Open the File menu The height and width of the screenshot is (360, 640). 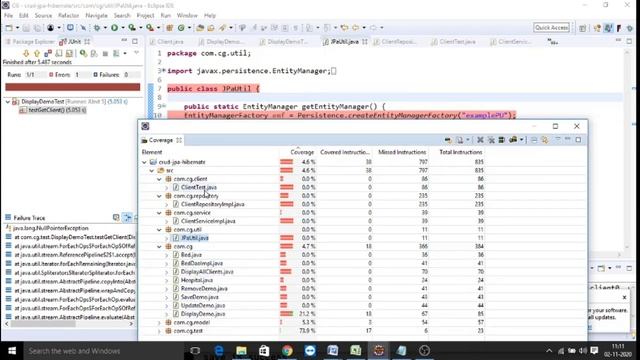pos(9,16)
